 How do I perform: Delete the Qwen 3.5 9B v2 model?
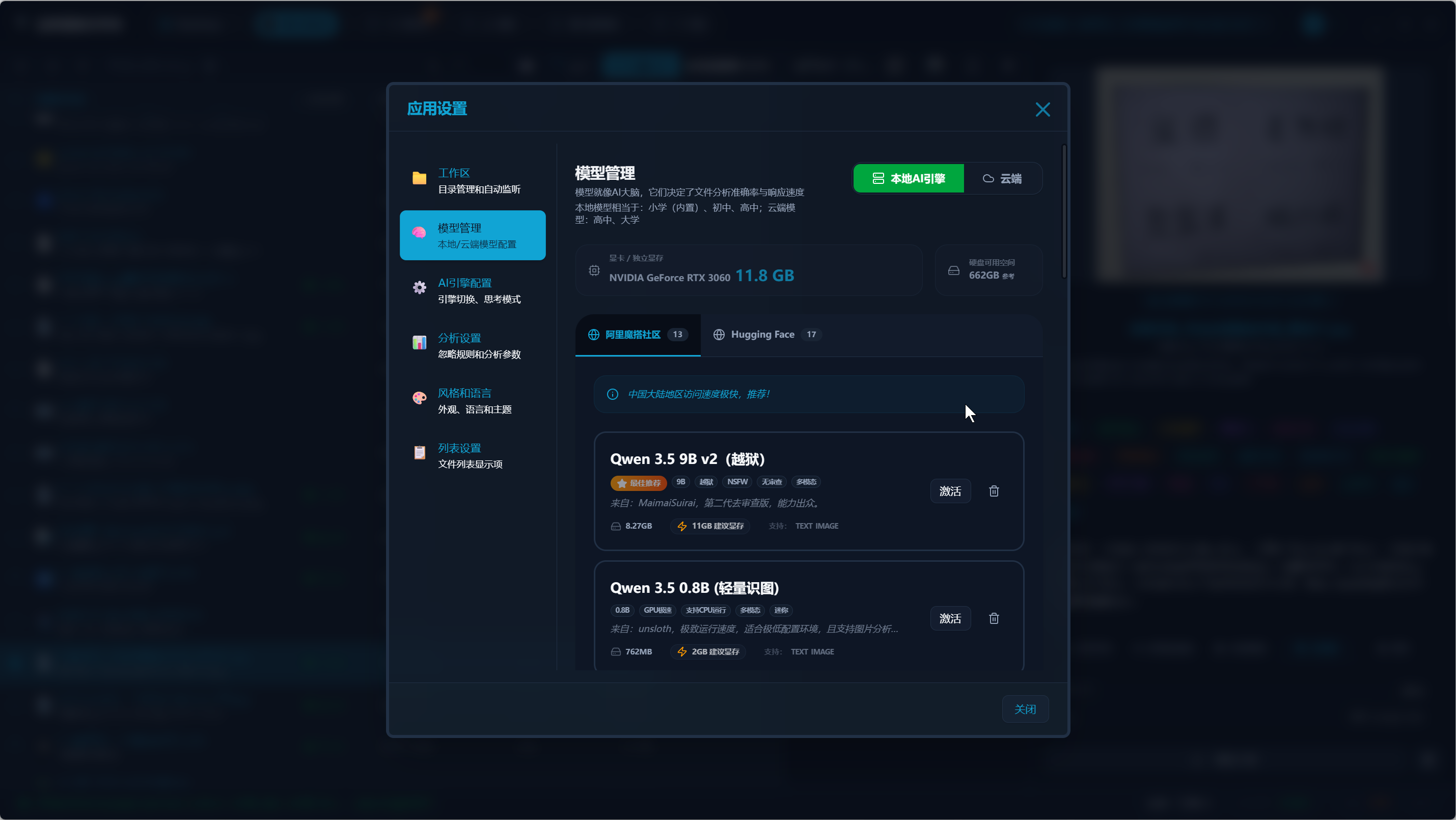994,491
